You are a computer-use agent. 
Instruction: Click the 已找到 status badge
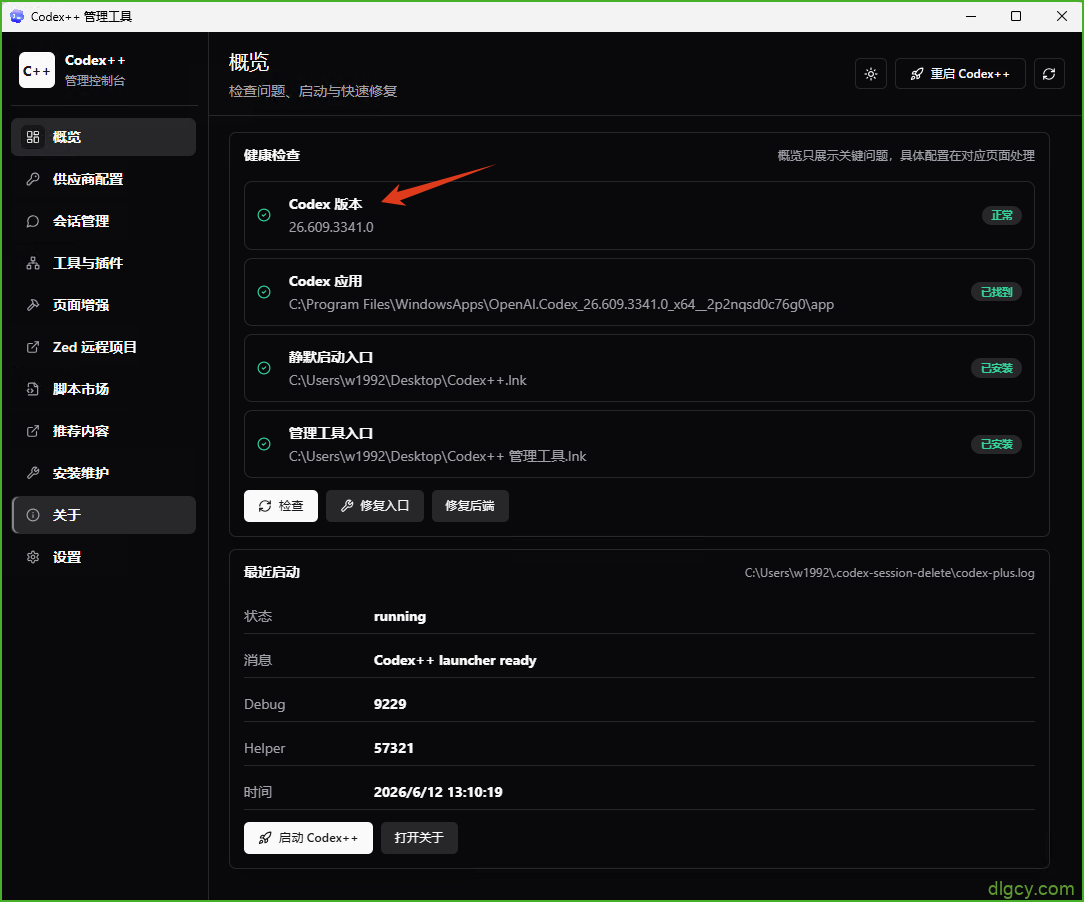click(x=996, y=292)
